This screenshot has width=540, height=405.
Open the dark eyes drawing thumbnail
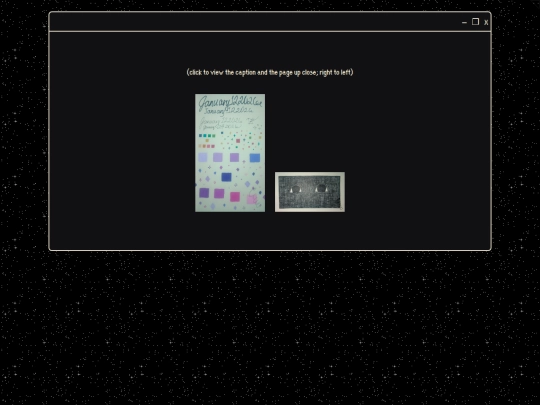point(310,192)
